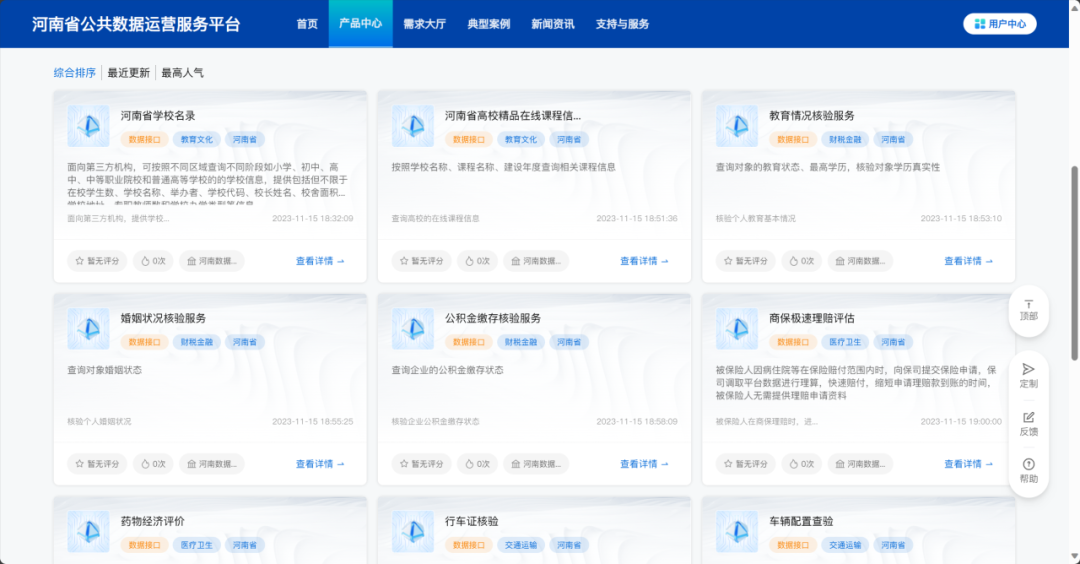Open the 用户中心 button

999,24
